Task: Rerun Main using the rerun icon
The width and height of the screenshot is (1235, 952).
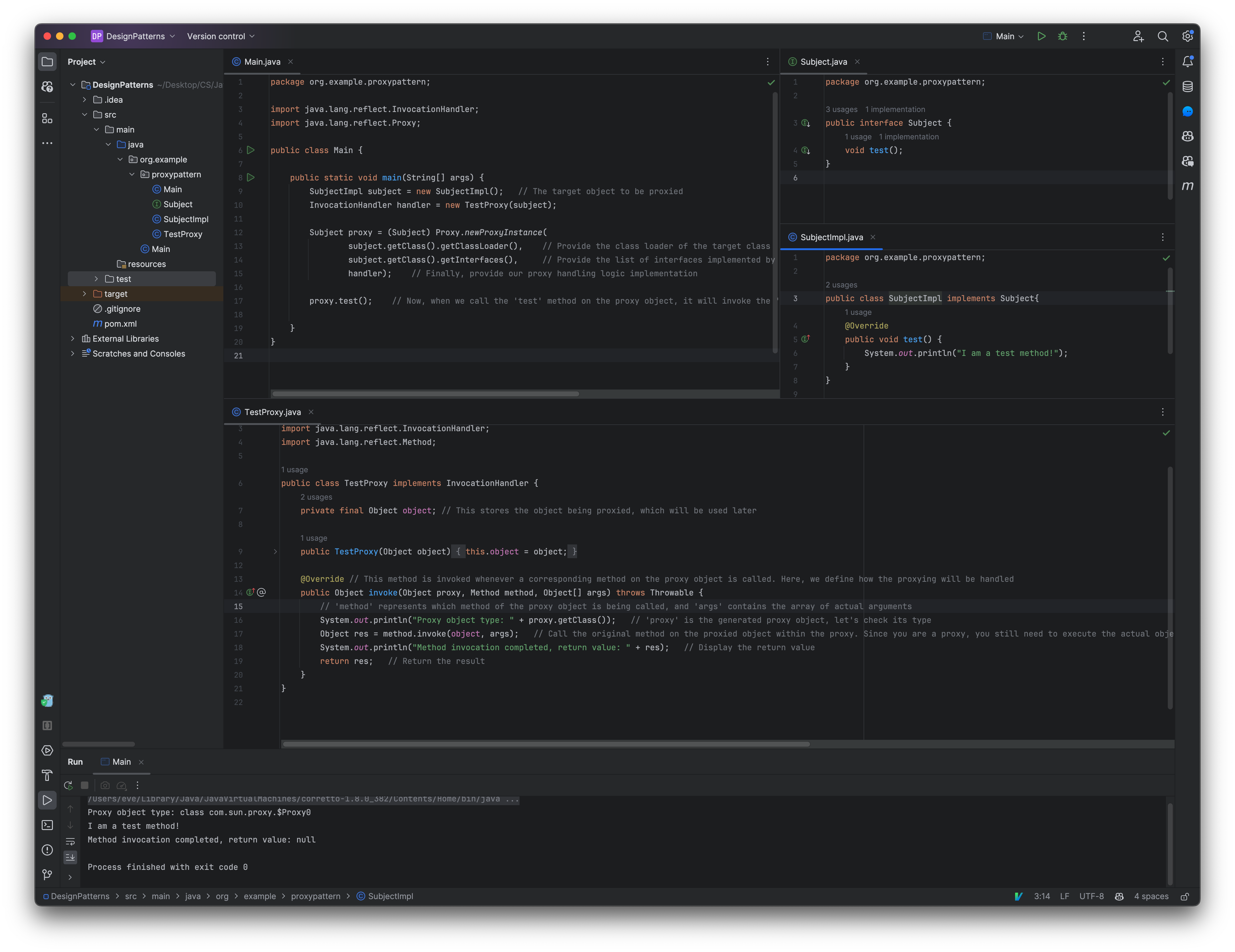Action: click(68, 785)
